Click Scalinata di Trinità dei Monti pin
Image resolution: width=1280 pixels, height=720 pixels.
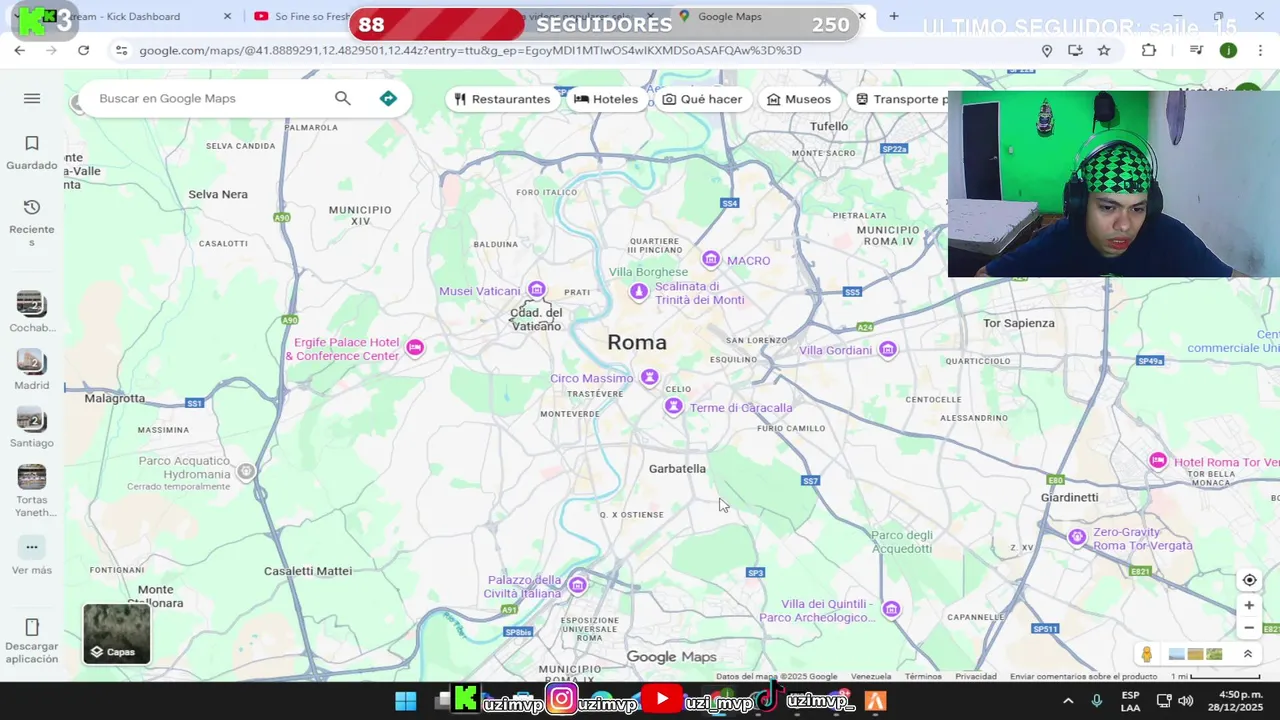pos(639,292)
